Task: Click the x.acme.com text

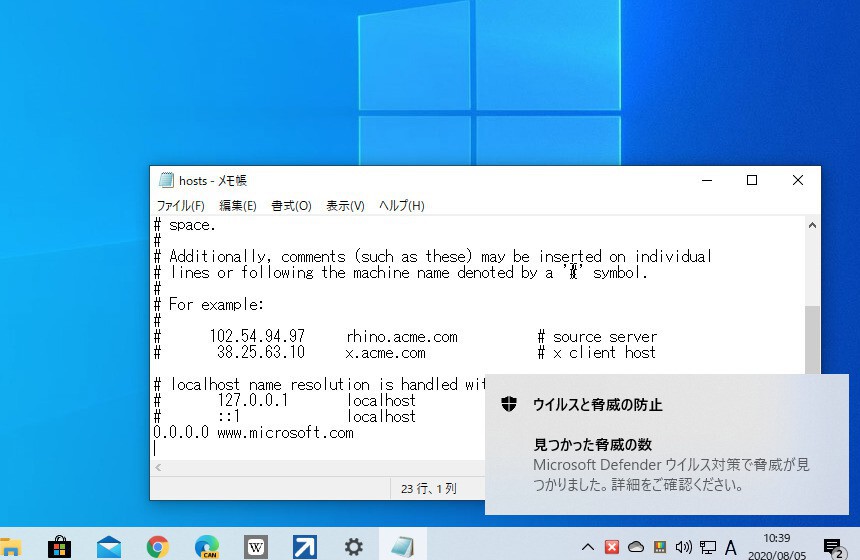Action: click(386, 353)
